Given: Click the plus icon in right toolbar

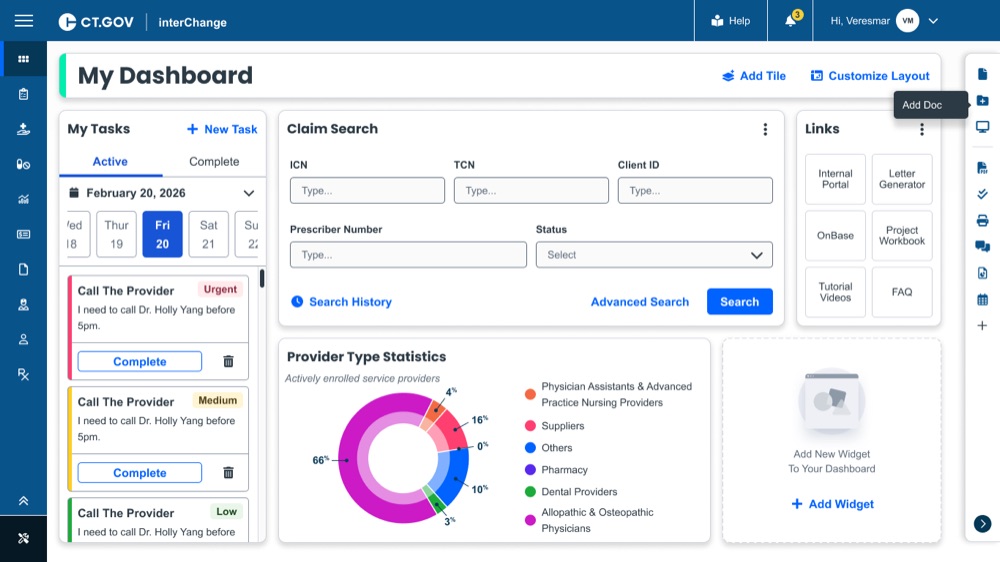Looking at the screenshot, I should [x=982, y=326].
